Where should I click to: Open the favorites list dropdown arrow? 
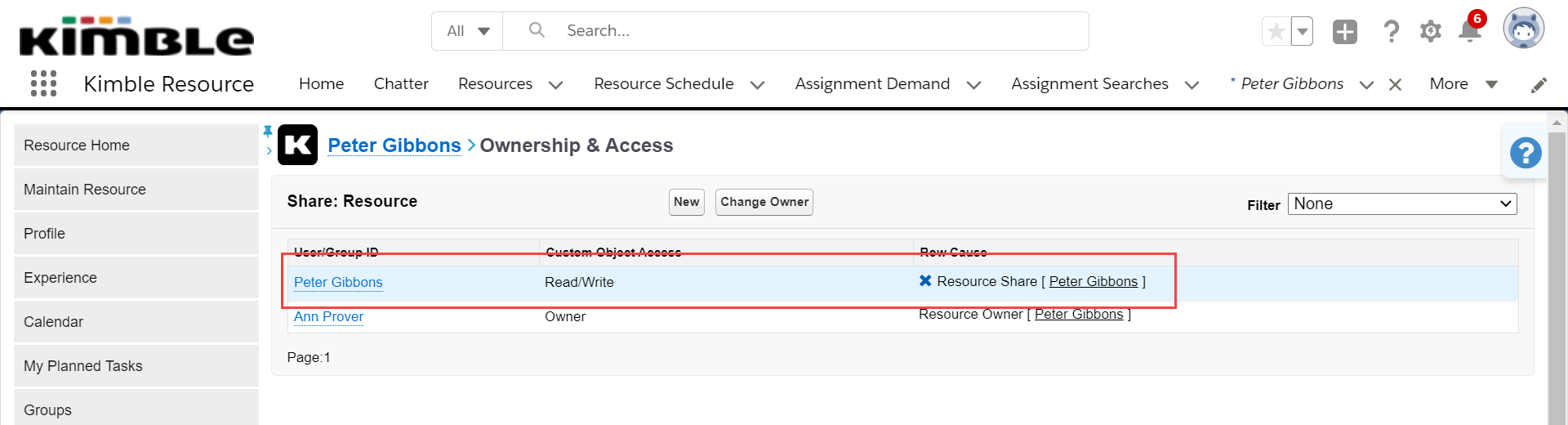point(1303,32)
